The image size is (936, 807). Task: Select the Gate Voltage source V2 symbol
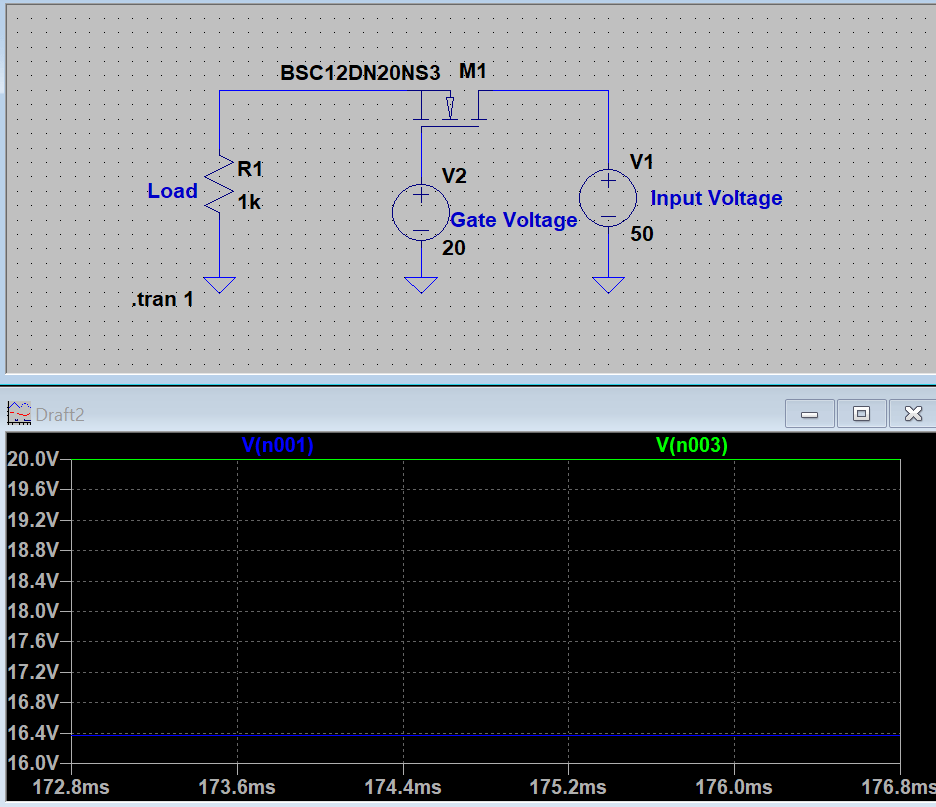tap(420, 213)
